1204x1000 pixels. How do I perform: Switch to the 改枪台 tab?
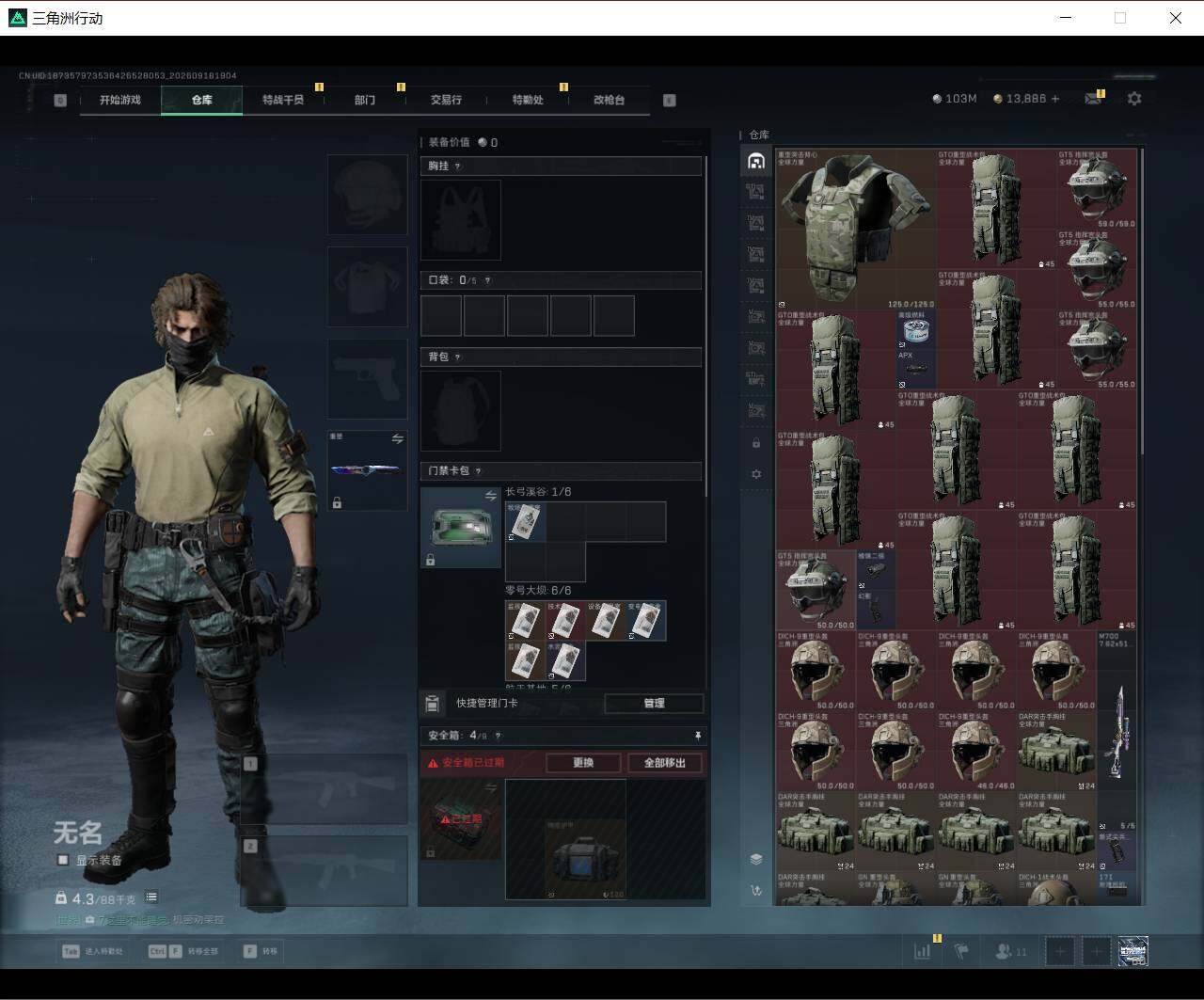point(609,100)
